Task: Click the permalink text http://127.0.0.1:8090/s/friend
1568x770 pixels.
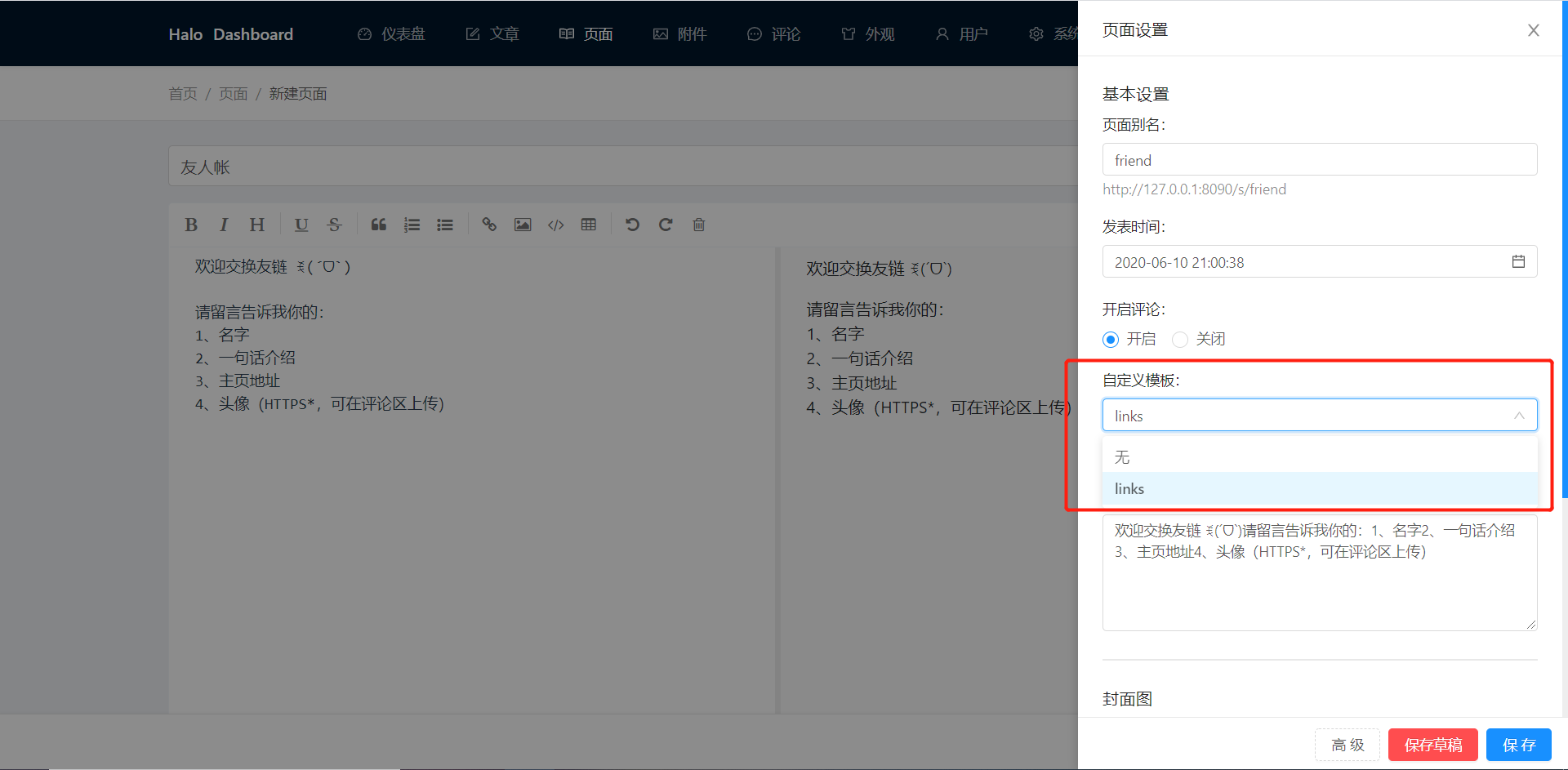Action: point(1194,189)
